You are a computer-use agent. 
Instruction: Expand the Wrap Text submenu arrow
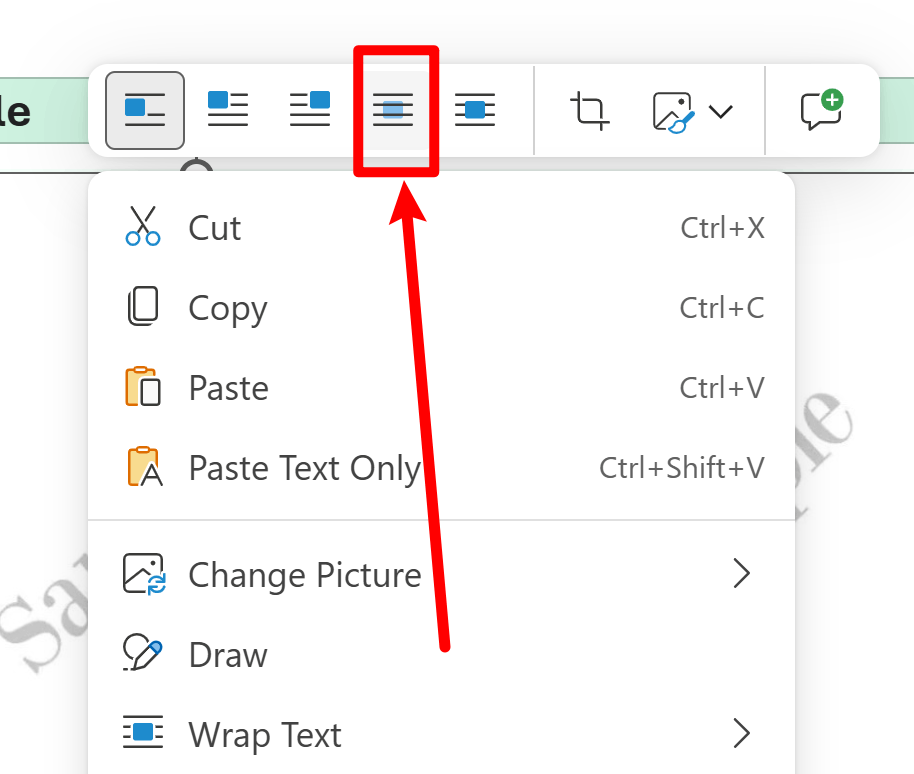click(x=741, y=734)
